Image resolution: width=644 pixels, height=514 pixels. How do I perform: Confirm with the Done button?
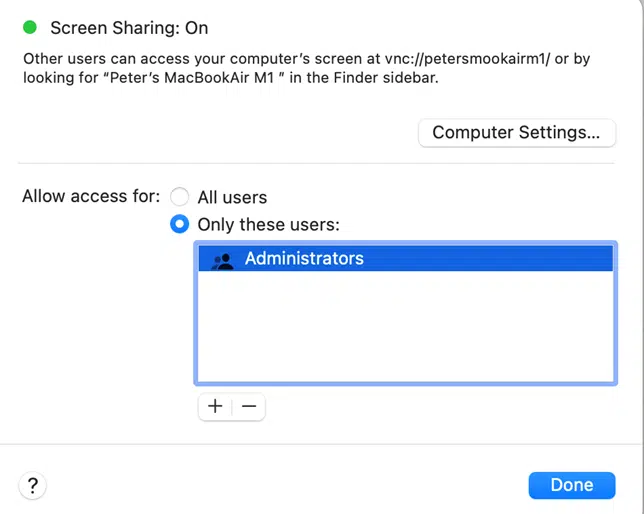click(x=572, y=485)
